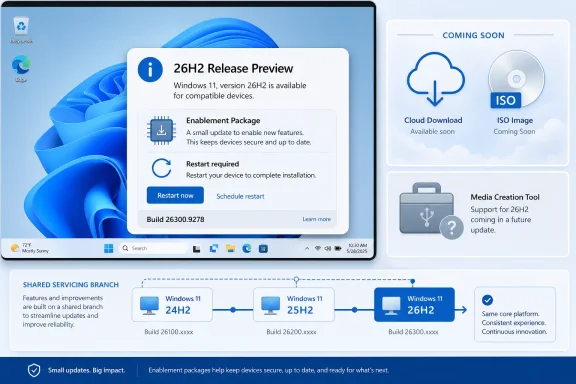Select the highlighted Windows 11 26H2 card

coord(414,305)
